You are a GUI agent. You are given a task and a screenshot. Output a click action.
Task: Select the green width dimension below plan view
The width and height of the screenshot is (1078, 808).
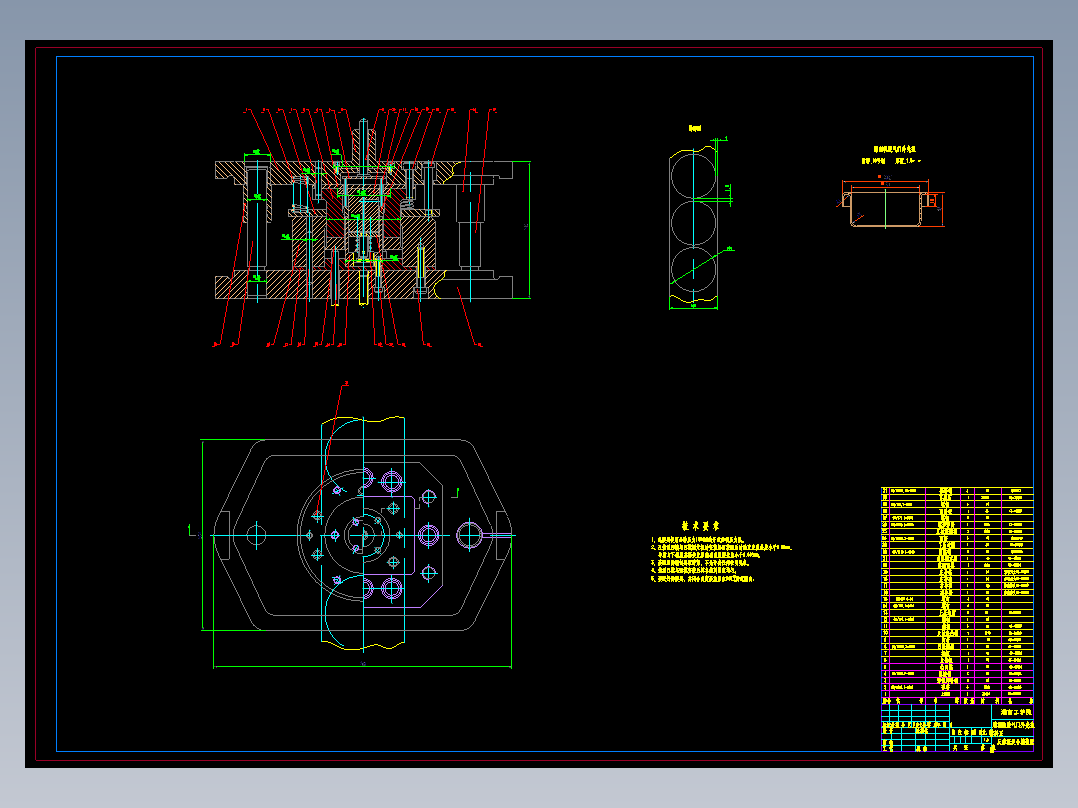click(x=362, y=666)
